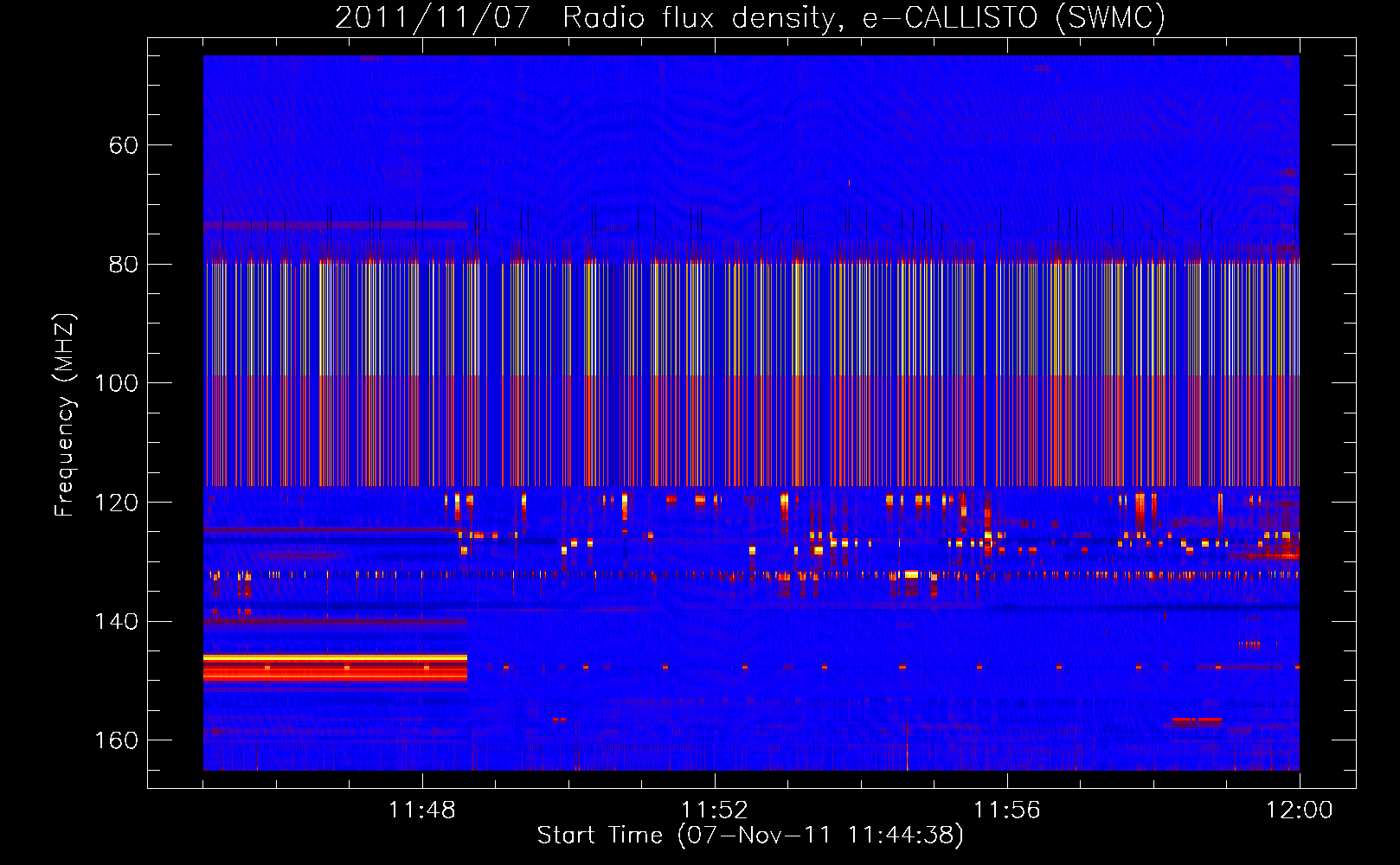This screenshot has width=1400, height=865.
Task: Click the 11:52 time tick label
Action: (715, 810)
